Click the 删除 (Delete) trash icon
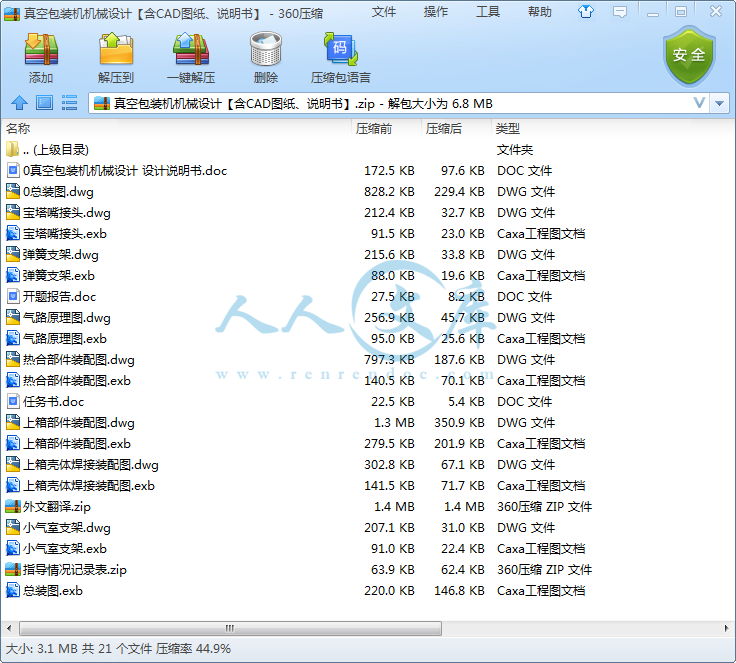The width and height of the screenshot is (736, 663). 266,49
